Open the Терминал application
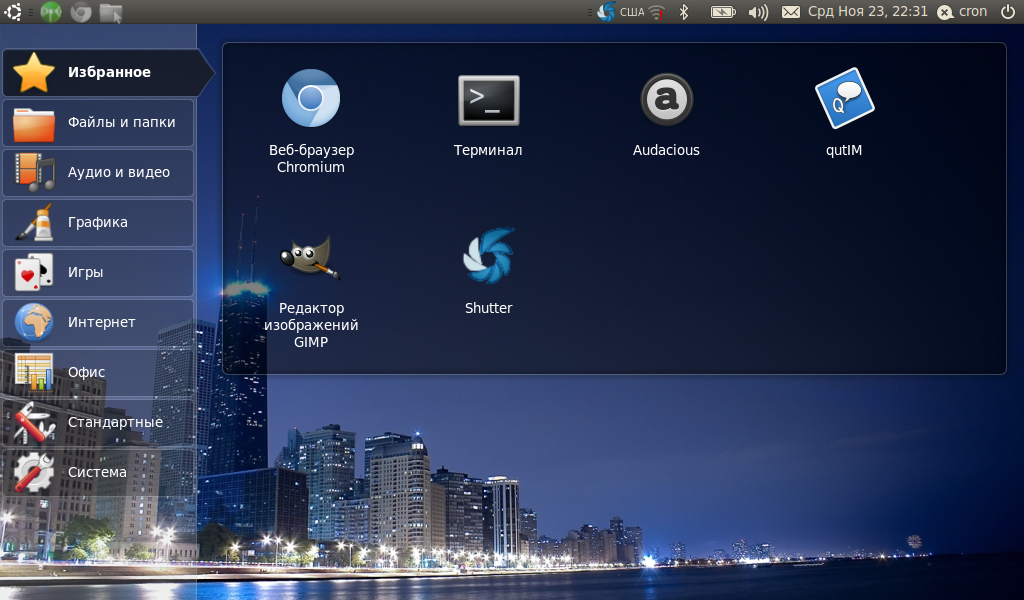The height and width of the screenshot is (600, 1024). pyautogui.click(x=488, y=100)
